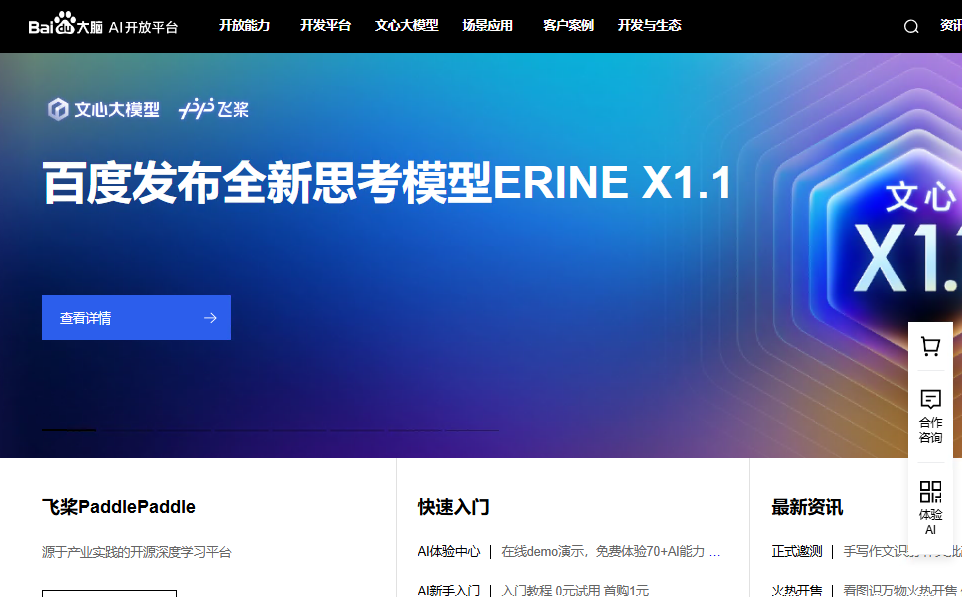
Task: Click the 飞桨PaddlePaddle heading
Action: pos(118,507)
